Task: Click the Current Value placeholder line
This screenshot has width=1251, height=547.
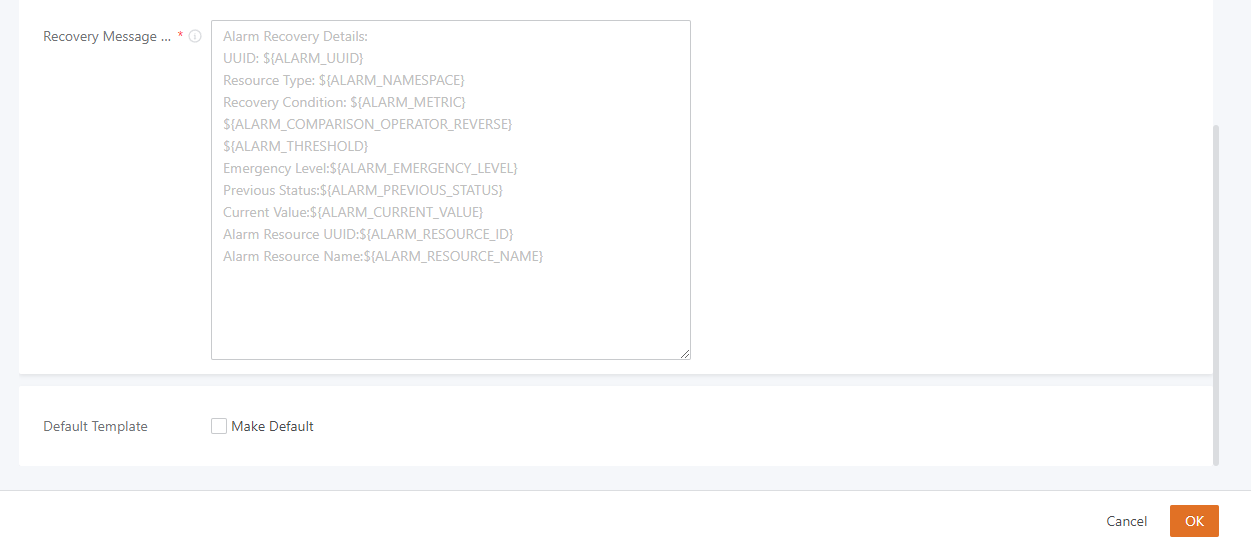Action: click(x=353, y=212)
